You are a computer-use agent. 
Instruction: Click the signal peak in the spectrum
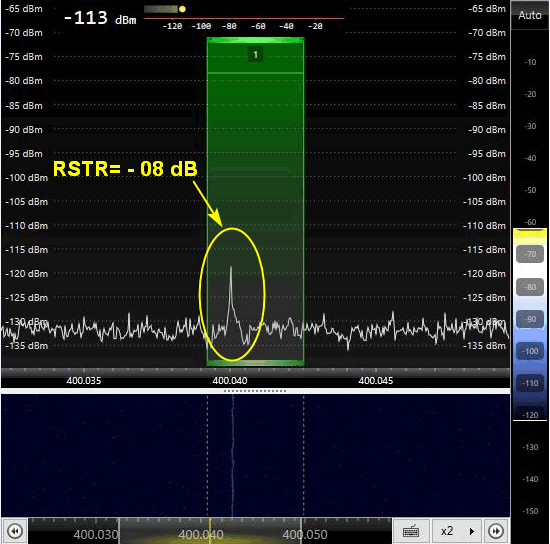coord(231,268)
